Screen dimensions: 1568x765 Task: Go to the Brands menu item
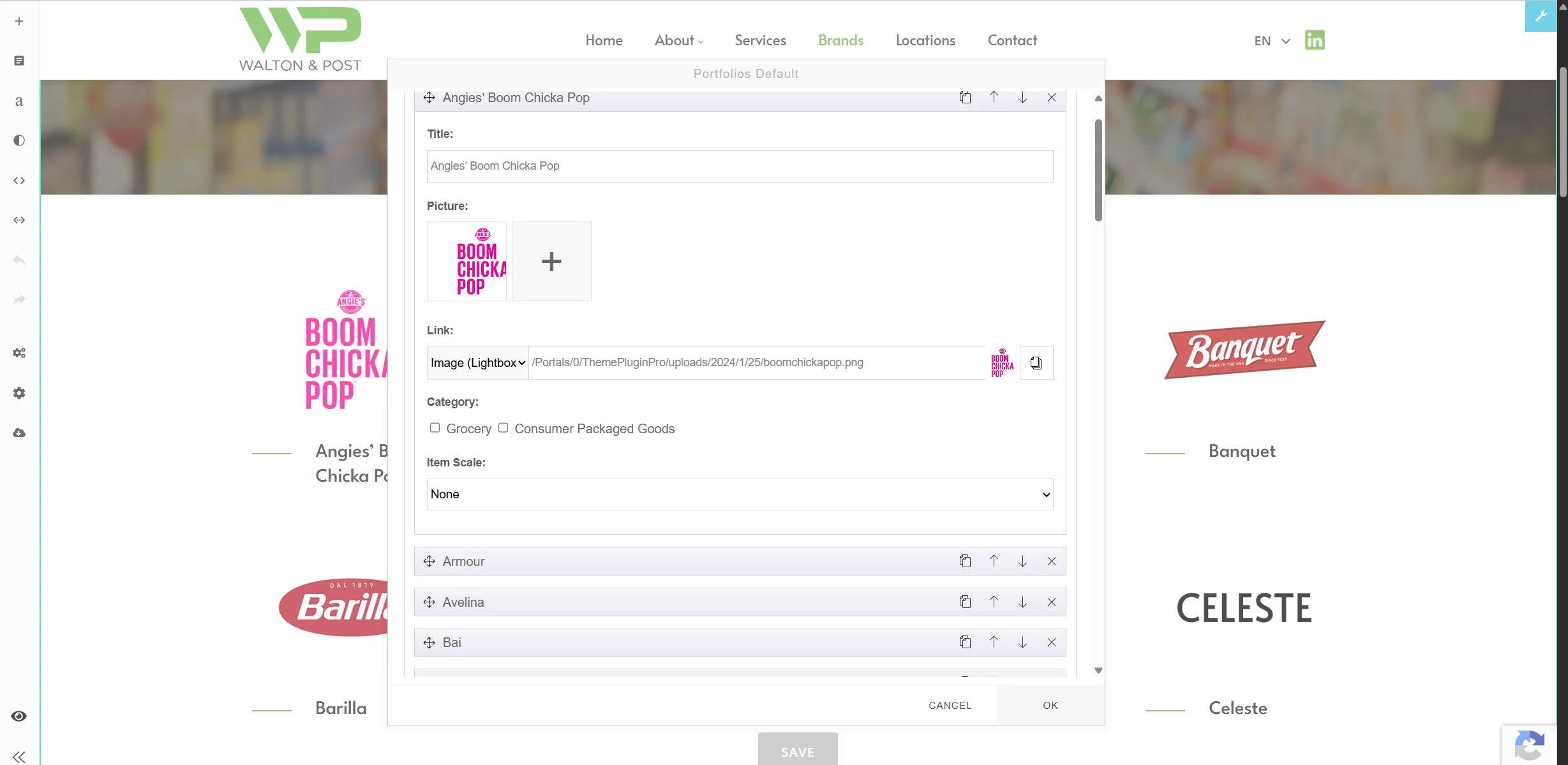841,40
